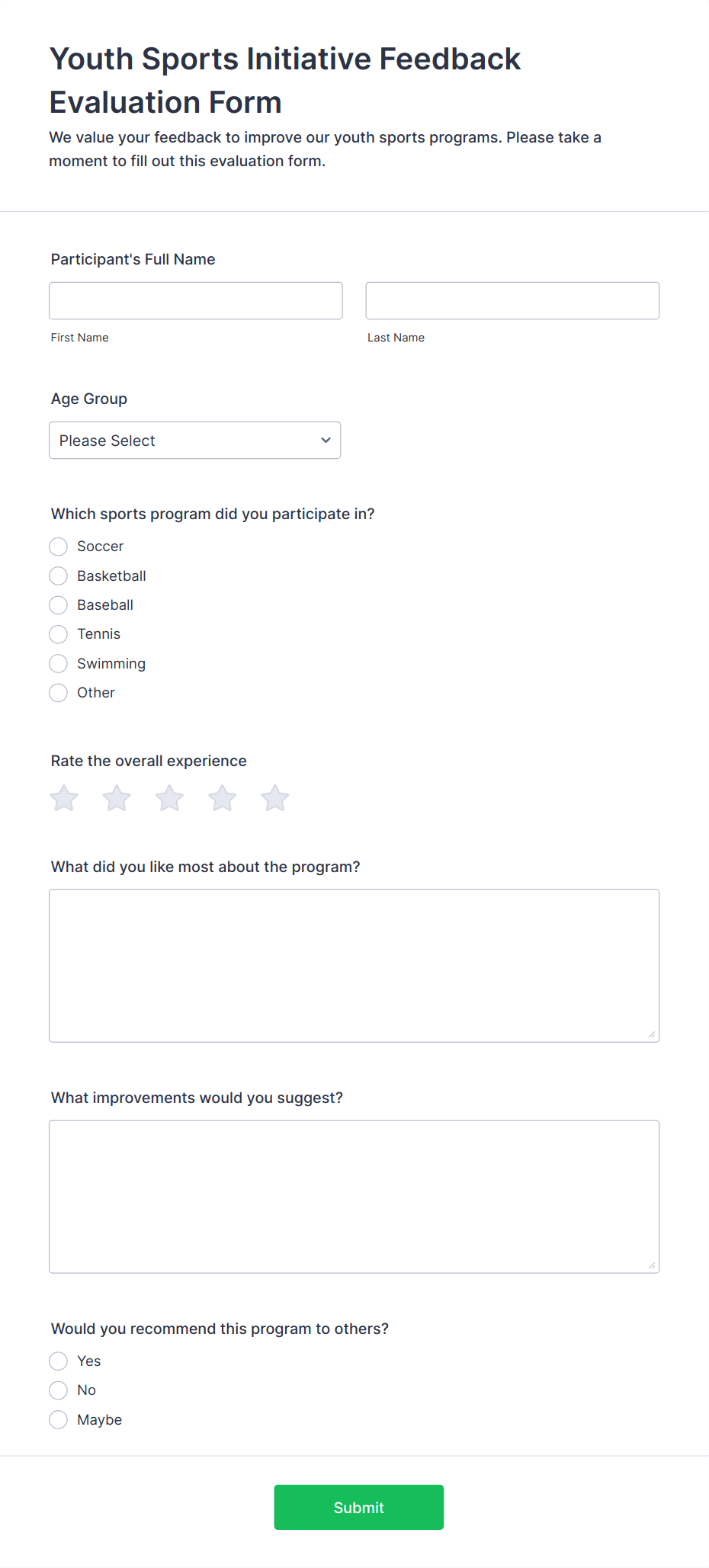Focus the First Name input field
Screen dimensions: 709x1568
click(196, 301)
